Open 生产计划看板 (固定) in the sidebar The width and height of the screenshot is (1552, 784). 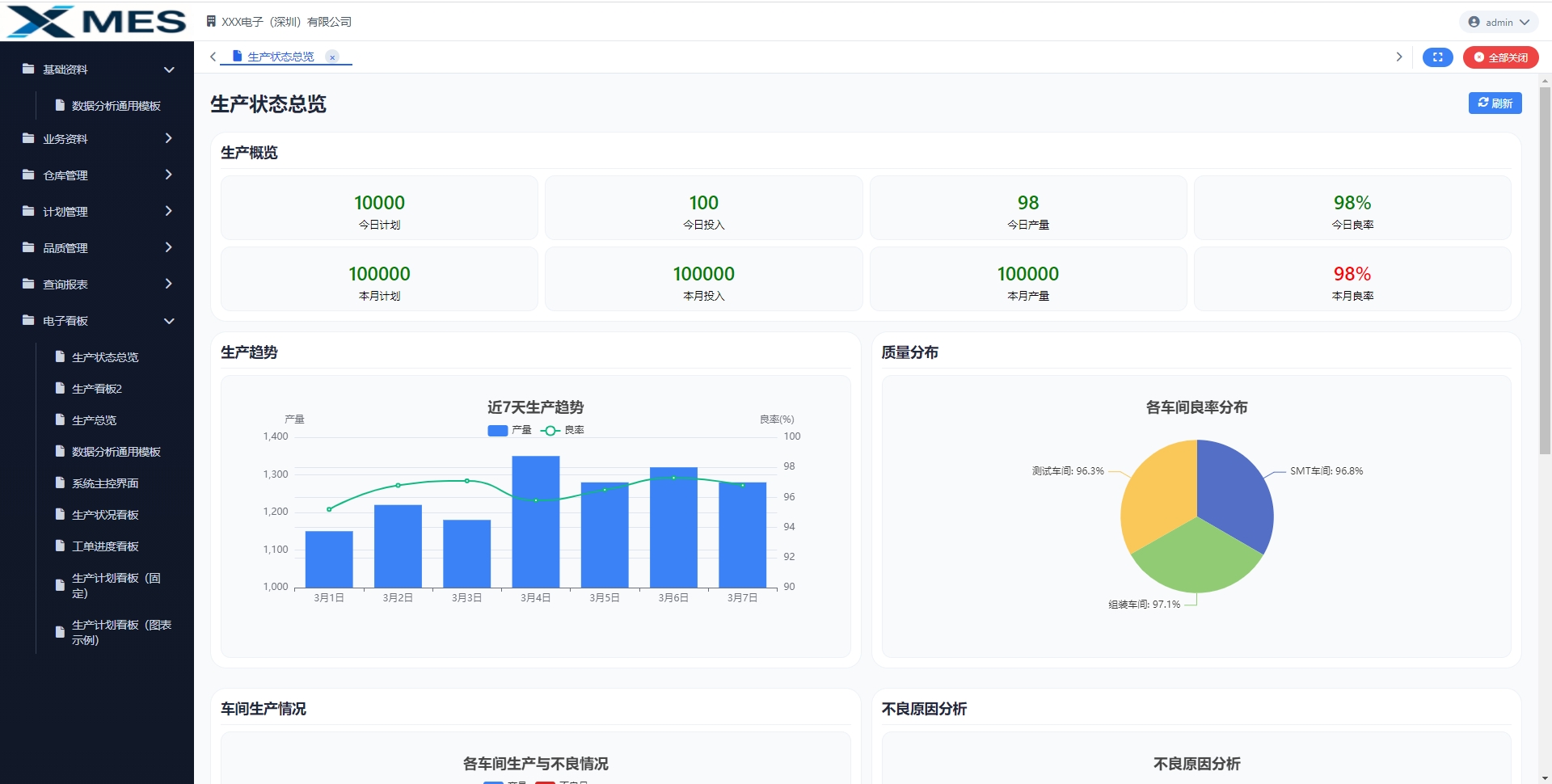116,585
